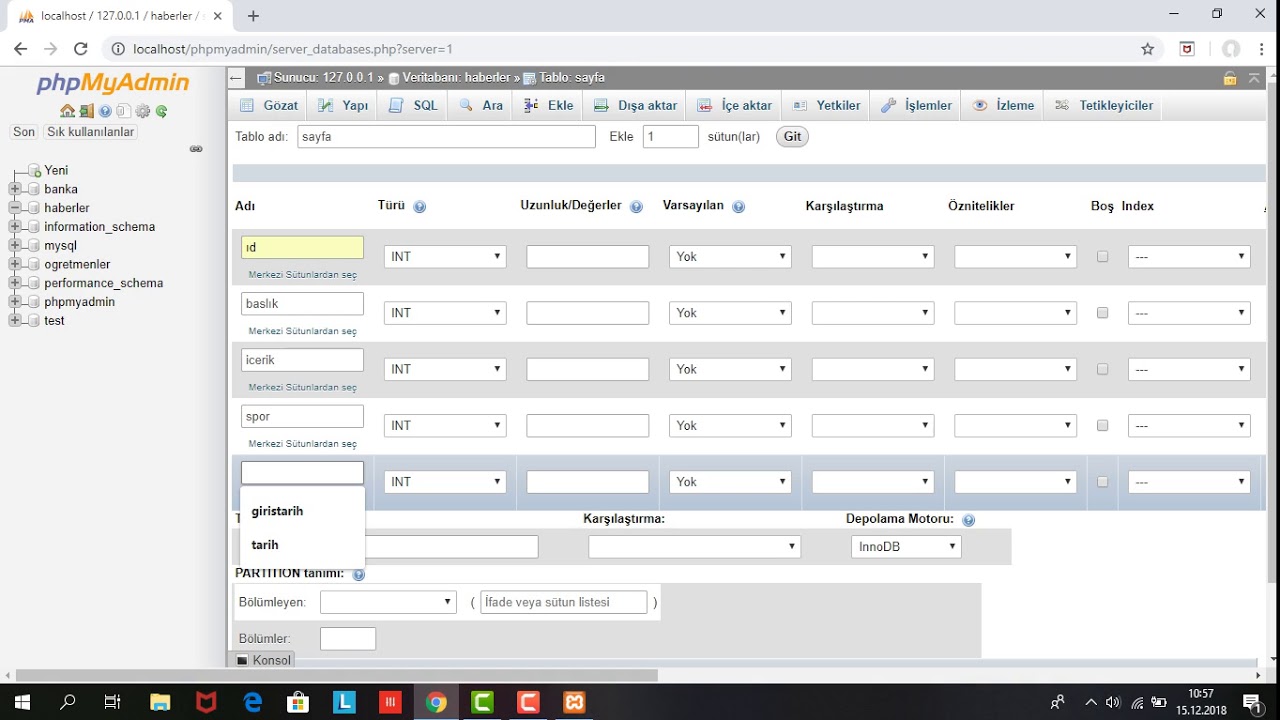Open Index dropdown for id row
This screenshot has height=720, width=1280.
click(1189, 257)
